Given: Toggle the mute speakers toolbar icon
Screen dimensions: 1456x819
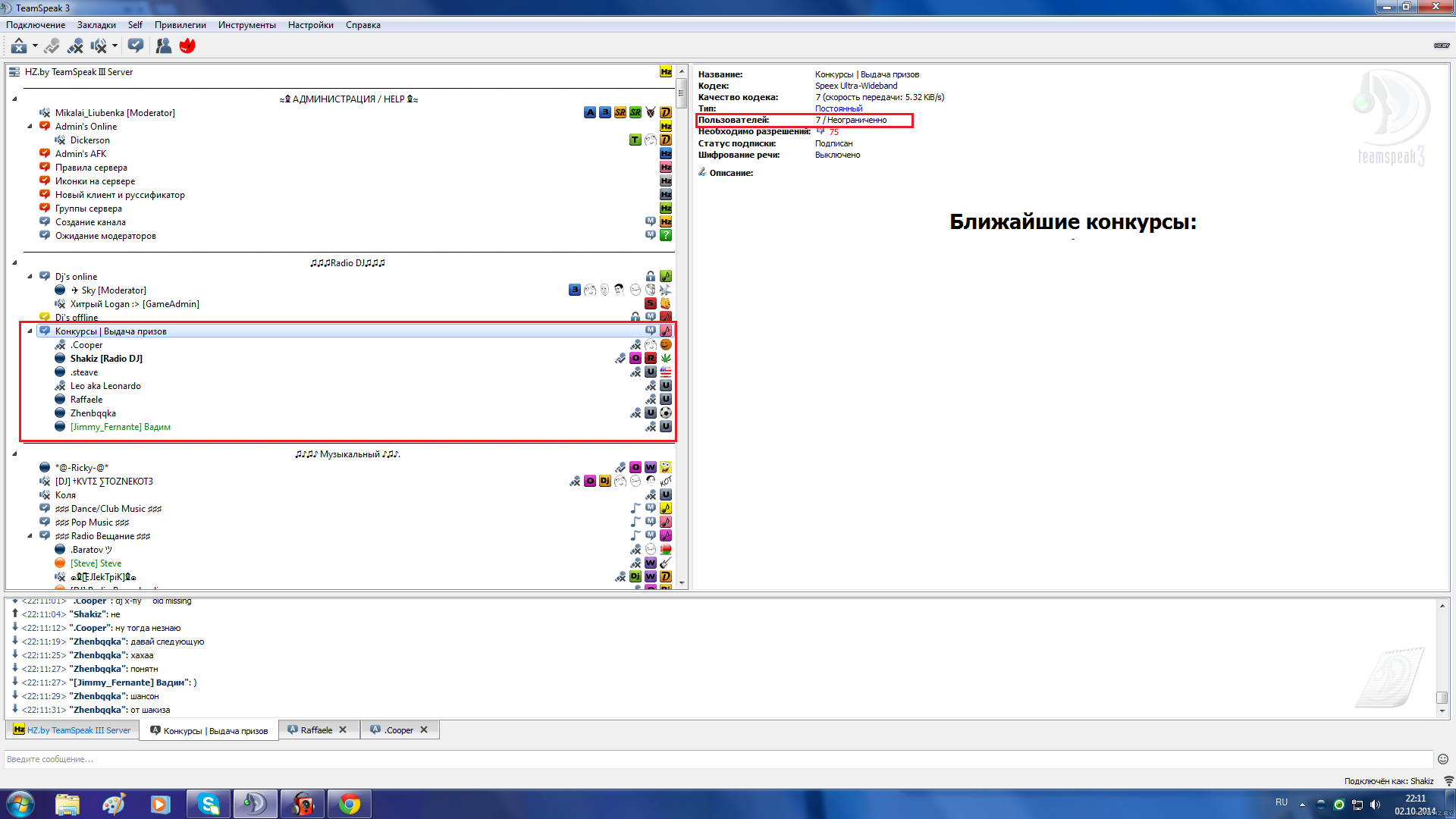Looking at the screenshot, I should click(99, 46).
